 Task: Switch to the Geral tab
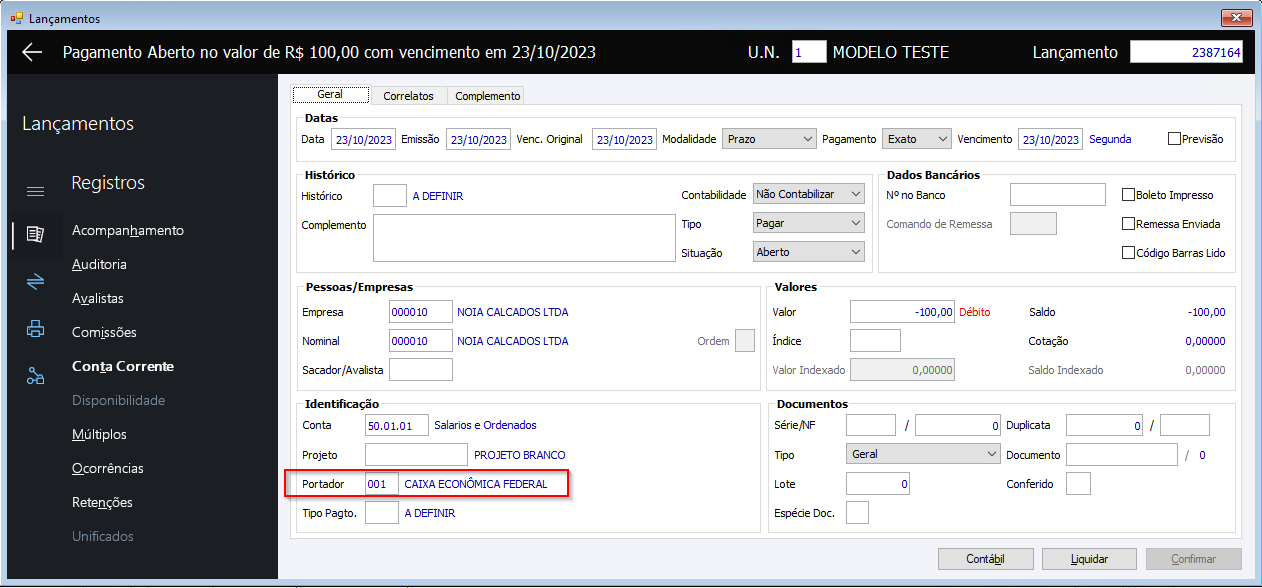point(330,95)
